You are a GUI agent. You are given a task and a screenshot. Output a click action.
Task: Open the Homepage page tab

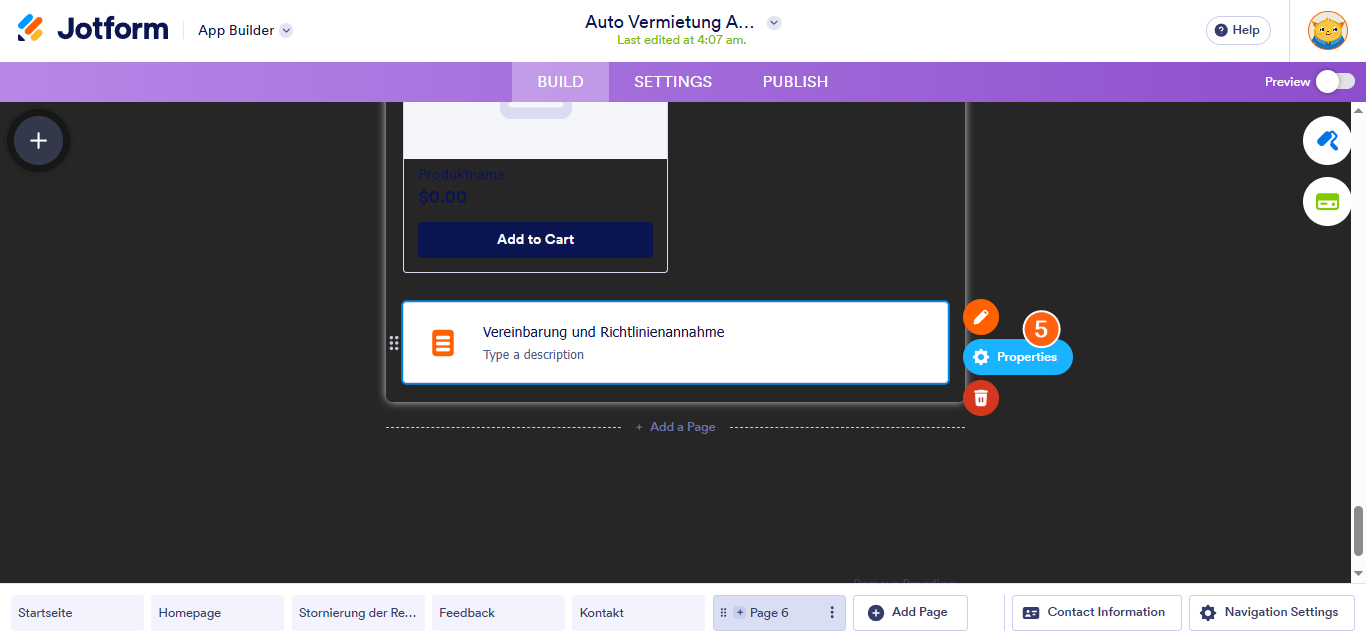pos(217,613)
